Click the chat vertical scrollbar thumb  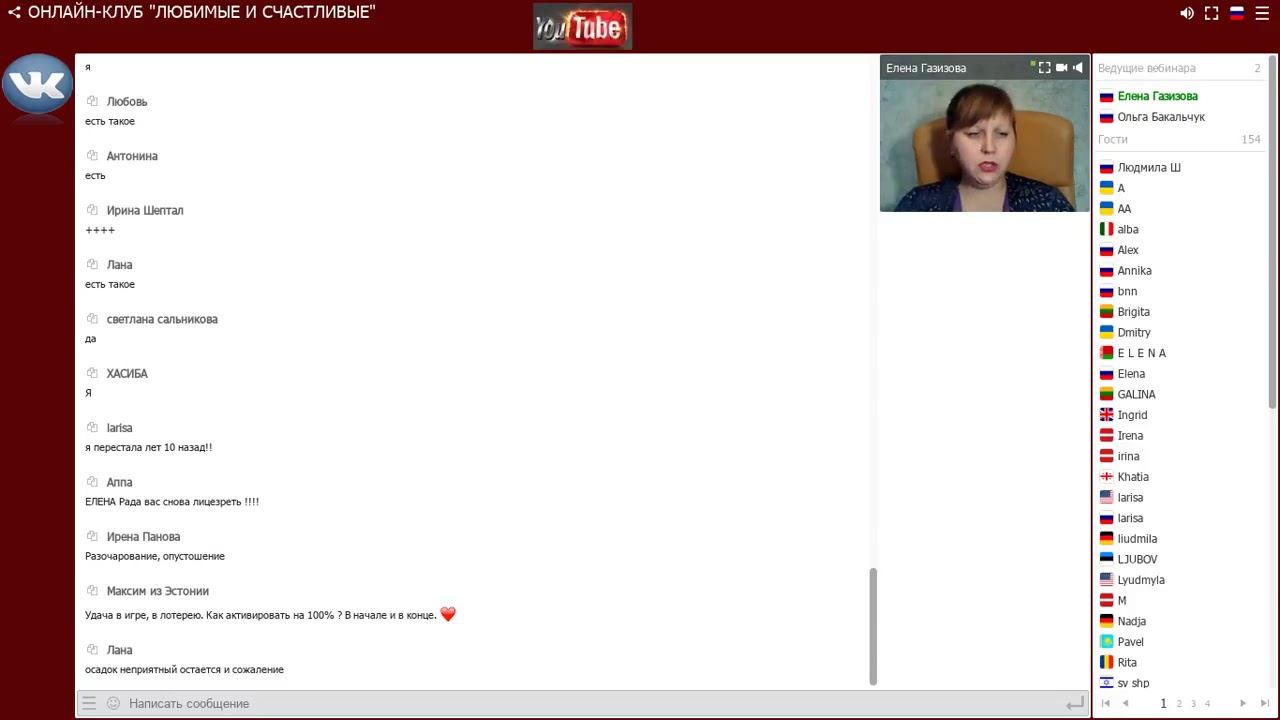pyautogui.click(x=873, y=626)
